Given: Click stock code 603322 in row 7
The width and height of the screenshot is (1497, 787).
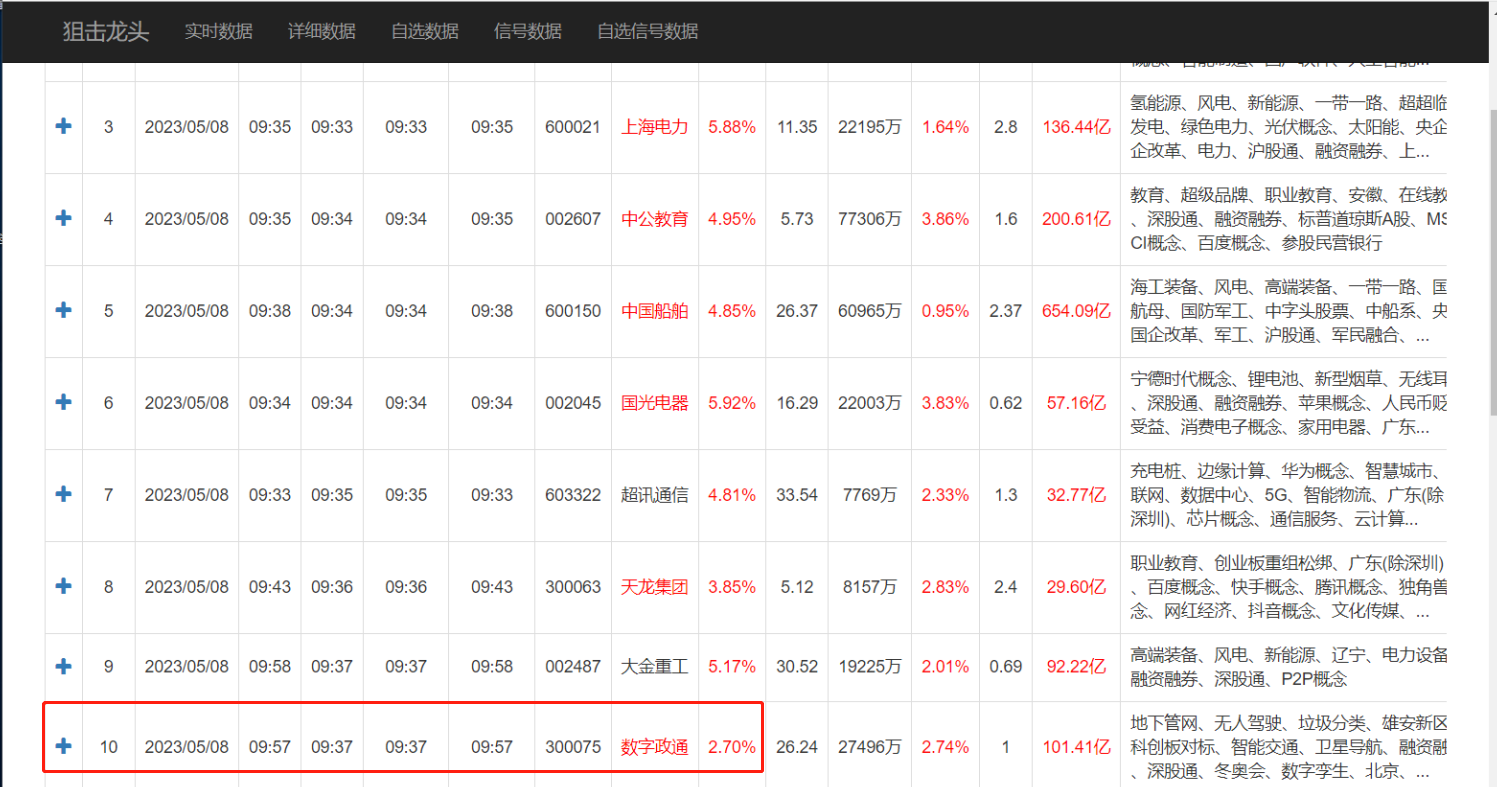Looking at the screenshot, I should [x=573, y=495].
